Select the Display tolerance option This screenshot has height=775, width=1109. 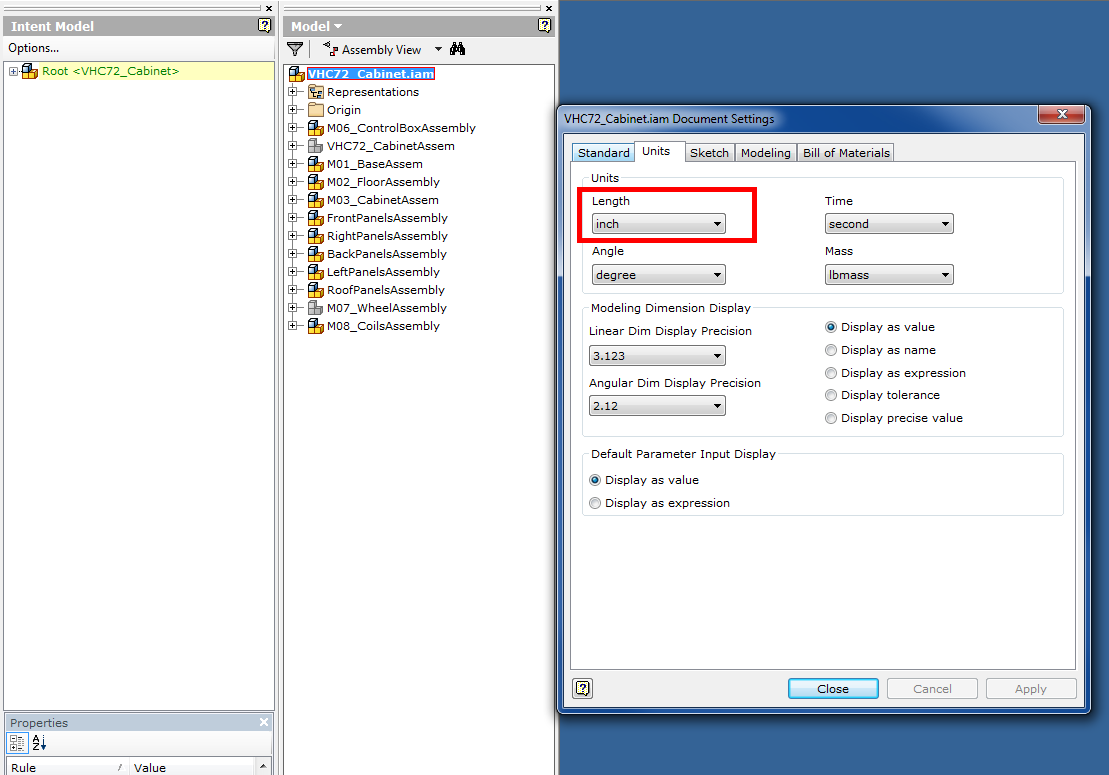point(831,395)
